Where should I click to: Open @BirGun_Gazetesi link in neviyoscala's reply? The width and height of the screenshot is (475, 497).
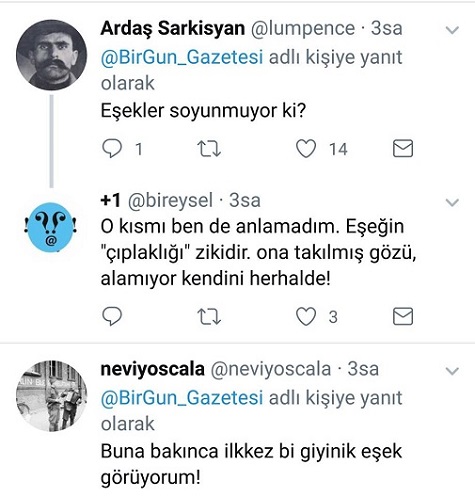point(182,398)
